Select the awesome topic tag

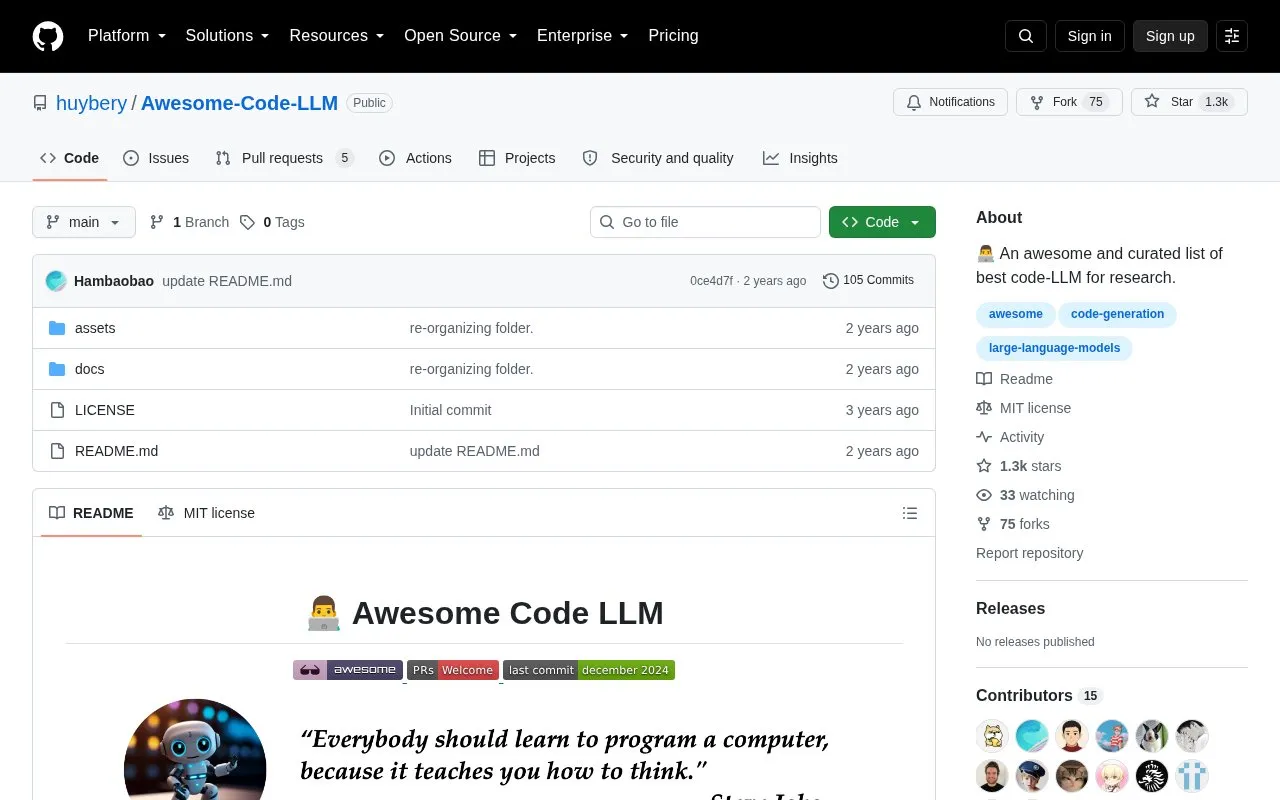point(1016,314)
